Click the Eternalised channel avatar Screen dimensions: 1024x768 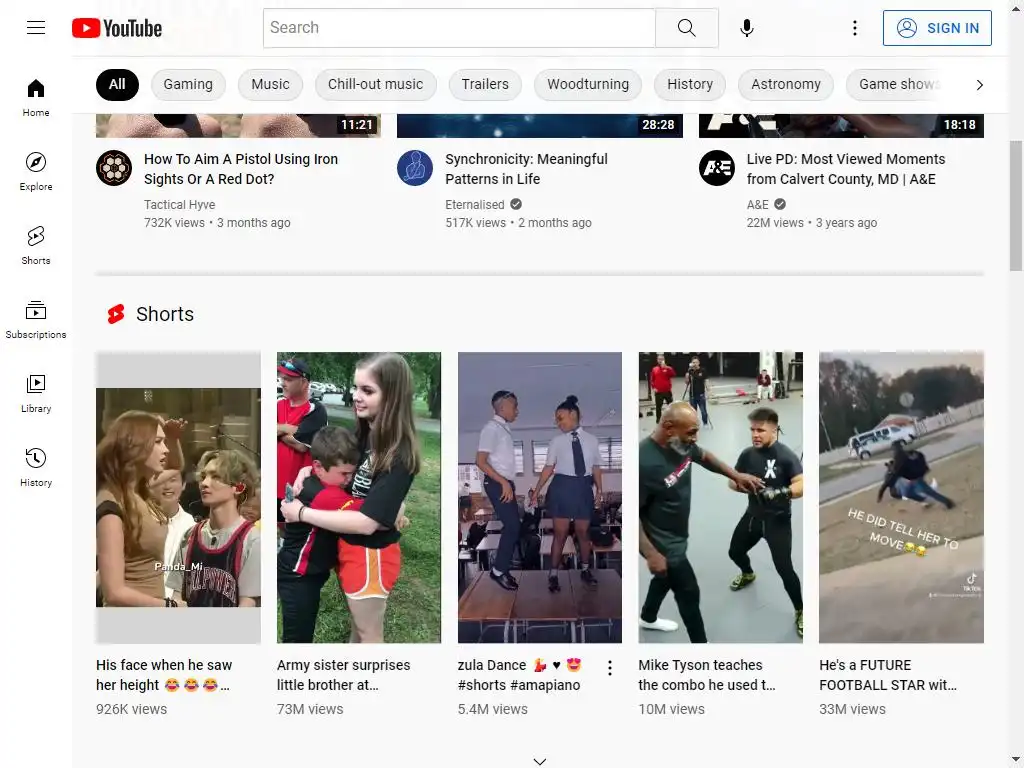coord(415,168)
